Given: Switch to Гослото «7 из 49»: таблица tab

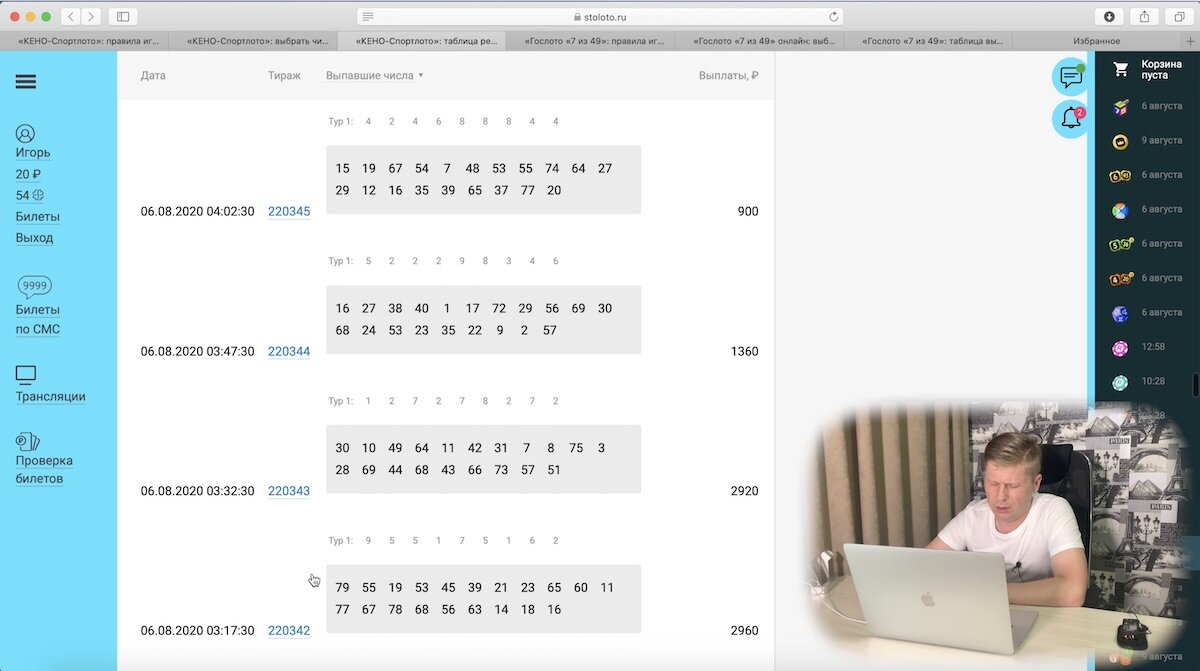Looking at the screenshot, I should click(930, 41).
